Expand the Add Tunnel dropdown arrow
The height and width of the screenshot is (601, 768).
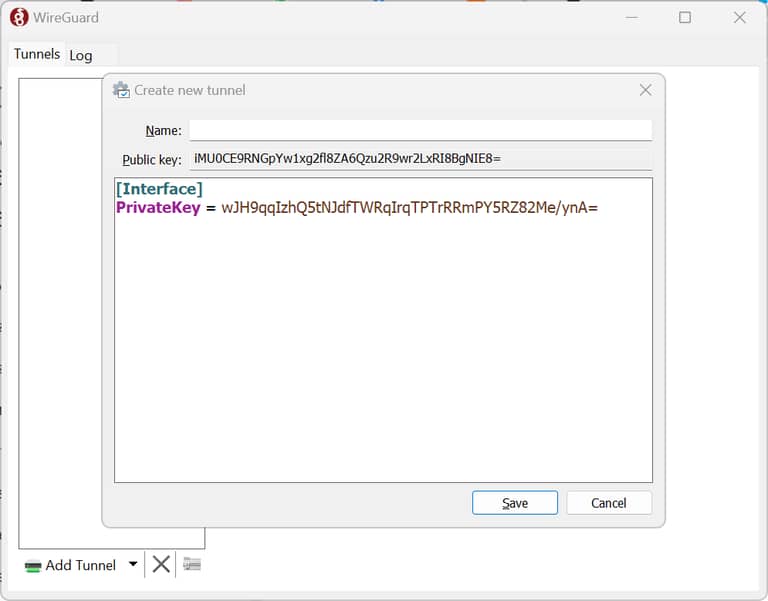pos(133,564)
